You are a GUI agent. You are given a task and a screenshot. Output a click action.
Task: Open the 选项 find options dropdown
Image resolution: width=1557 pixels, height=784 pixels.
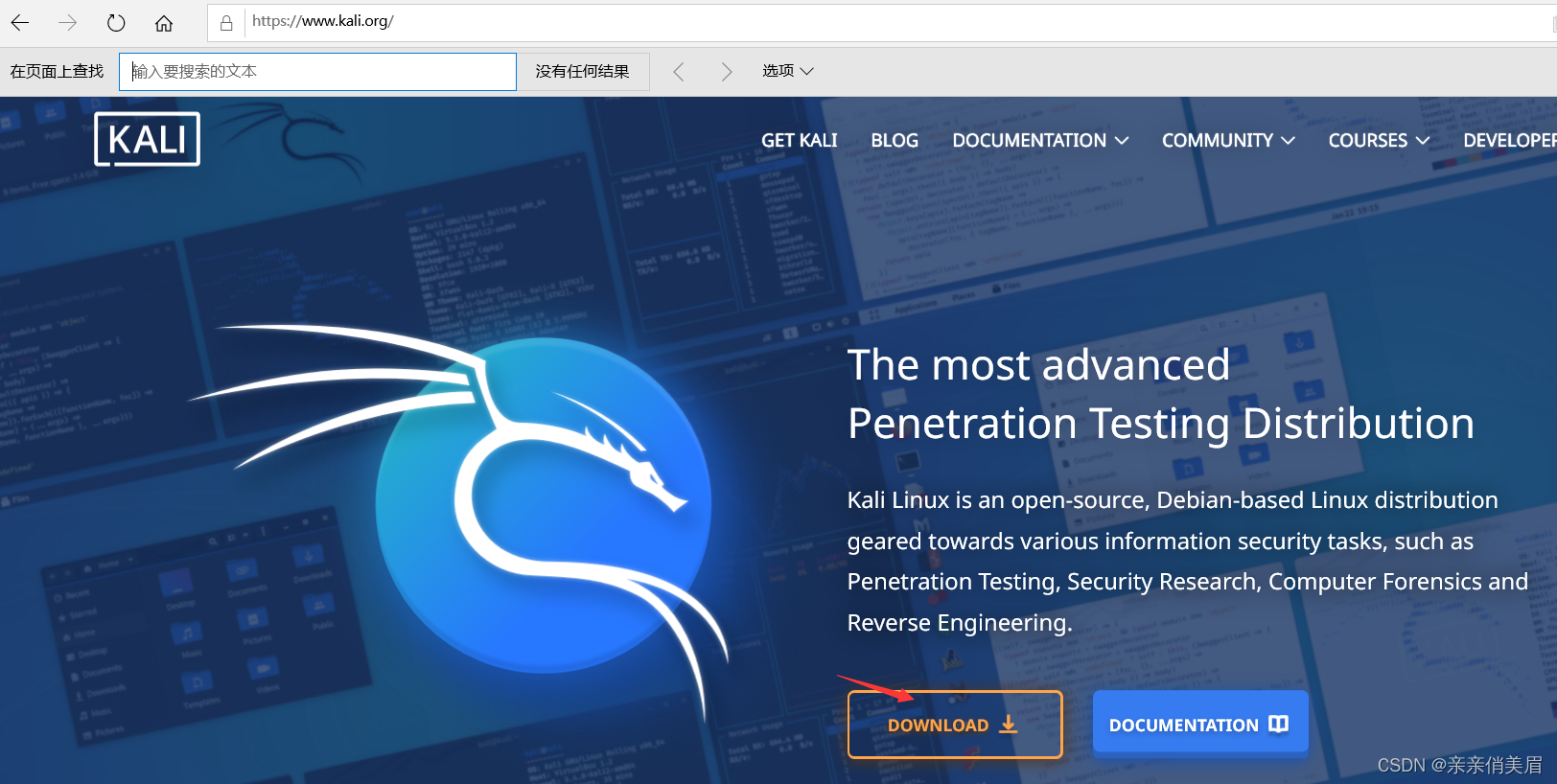[x=787, y=71]
